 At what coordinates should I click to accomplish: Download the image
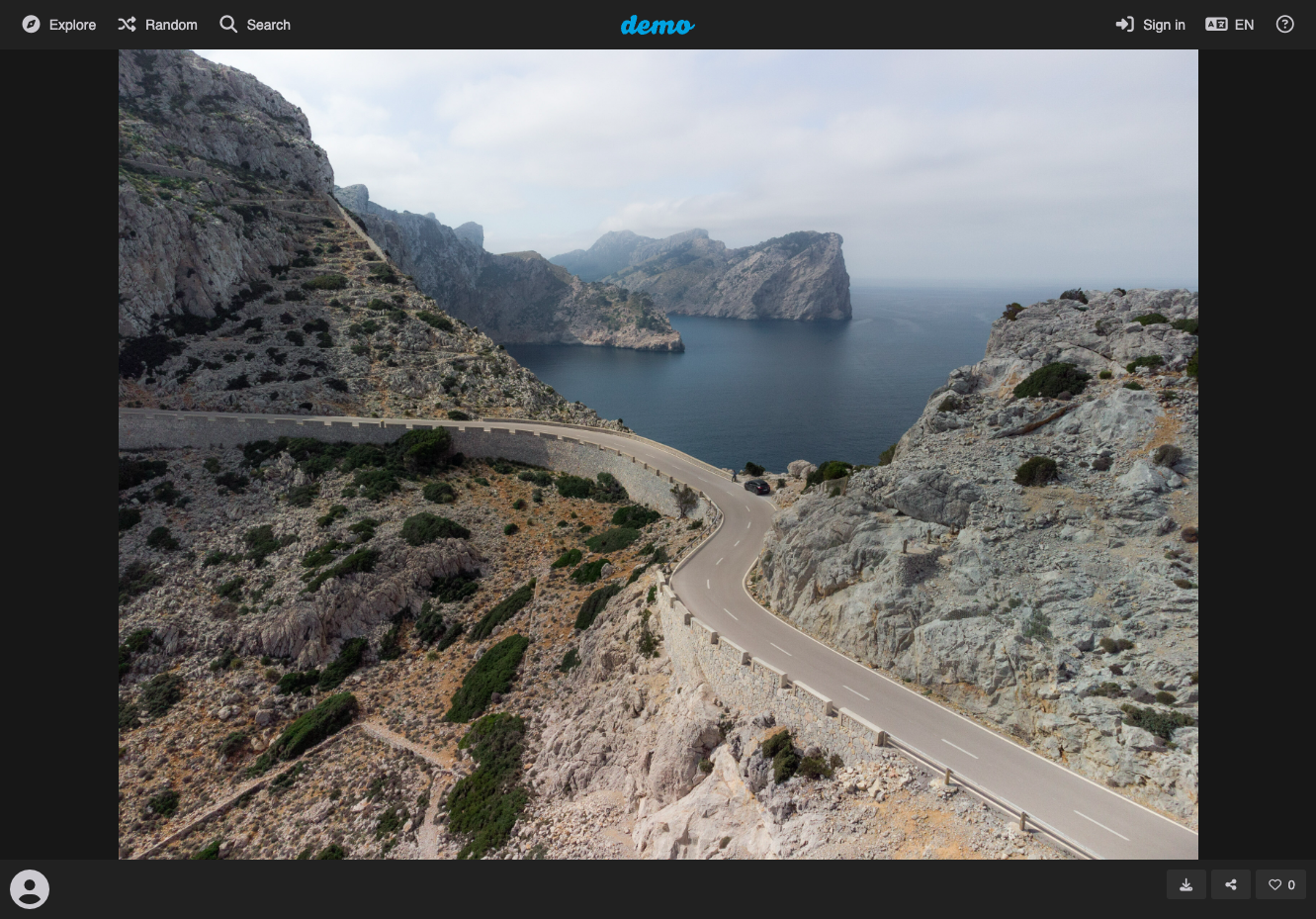1186,884
